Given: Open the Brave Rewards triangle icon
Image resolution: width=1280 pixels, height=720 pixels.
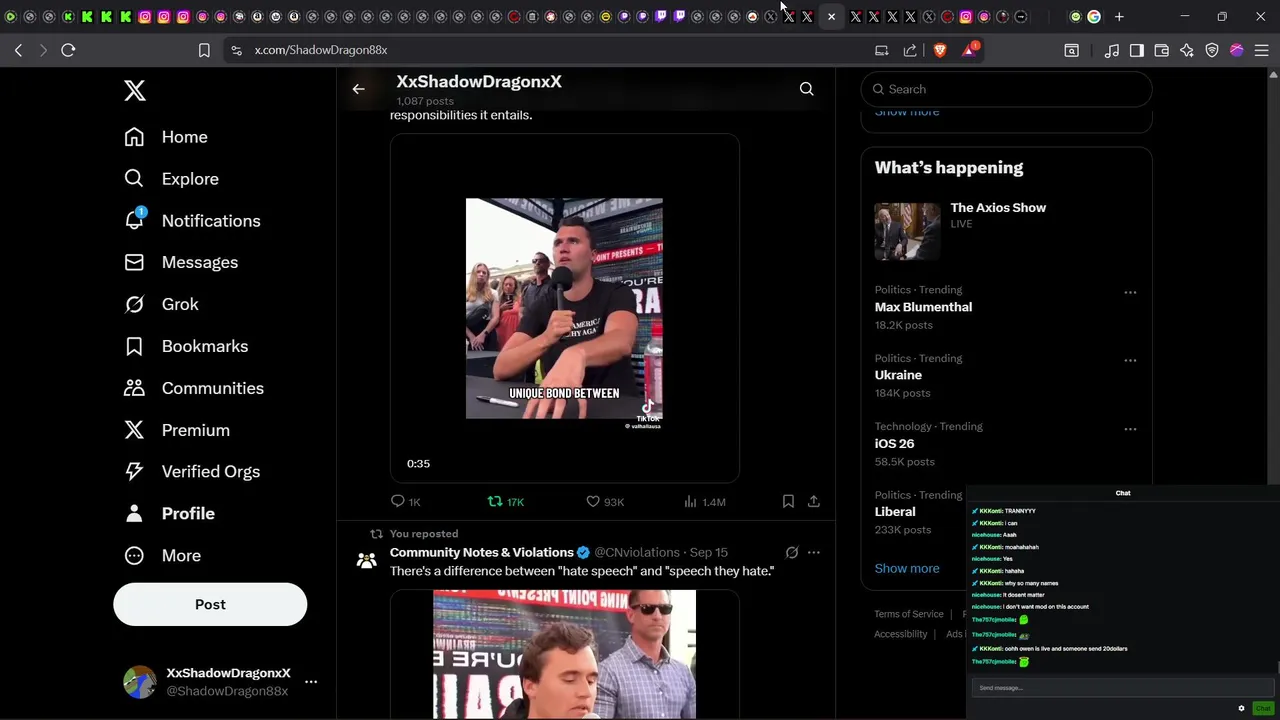Looking at the screenshot, I should pos(969,50).
